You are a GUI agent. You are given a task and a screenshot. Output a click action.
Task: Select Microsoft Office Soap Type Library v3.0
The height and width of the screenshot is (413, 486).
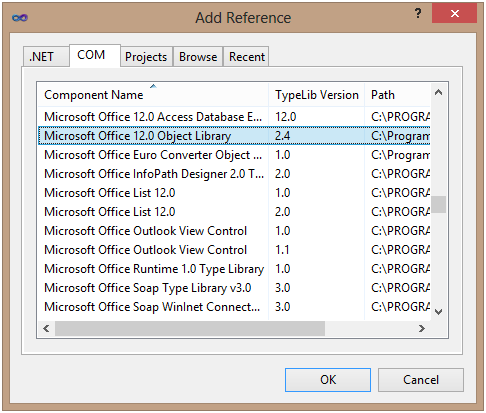pos(234,288)
